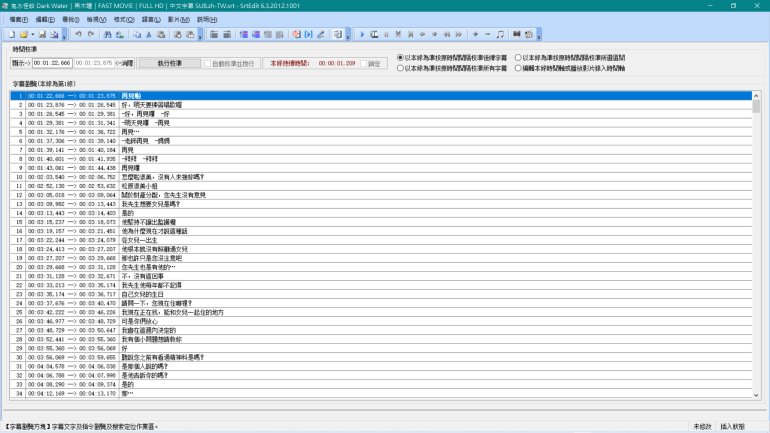Click the Undo arrow icon

[79, 34]
